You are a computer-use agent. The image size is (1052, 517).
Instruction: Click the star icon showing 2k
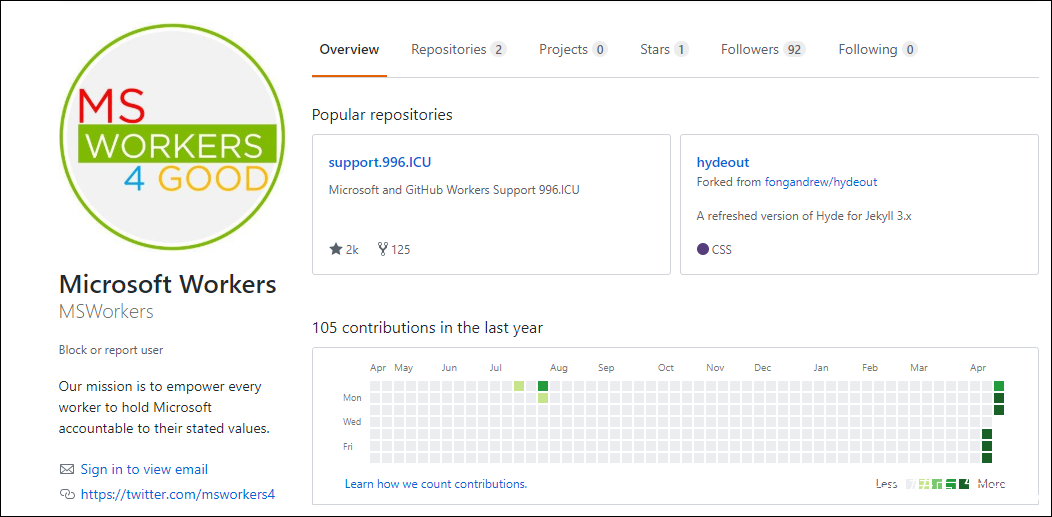coord(335,249)
